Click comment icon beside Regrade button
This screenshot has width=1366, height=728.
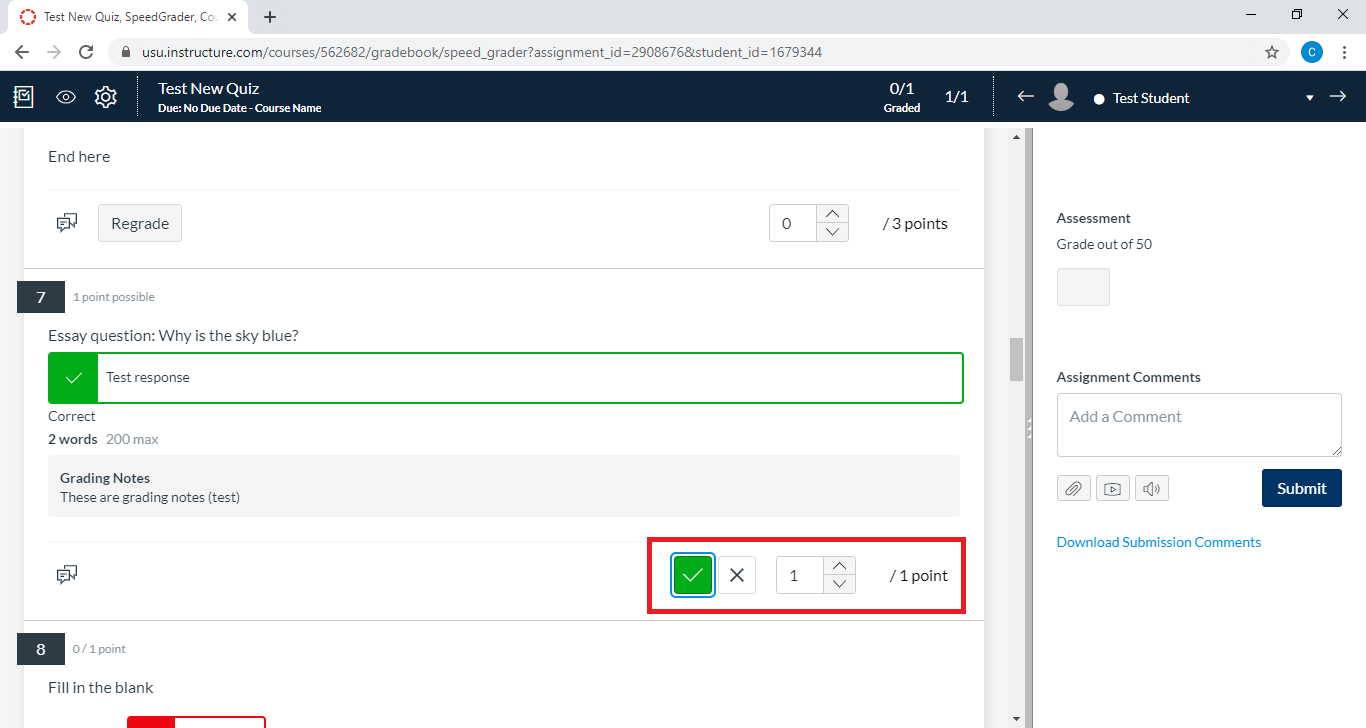[67, 223]
